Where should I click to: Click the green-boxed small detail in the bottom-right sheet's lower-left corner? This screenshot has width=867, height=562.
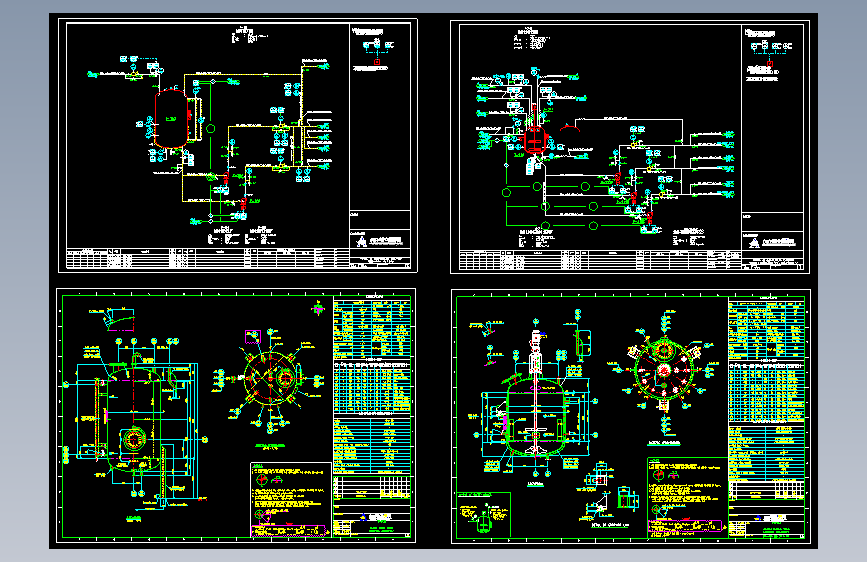click(x=484, y=514)
